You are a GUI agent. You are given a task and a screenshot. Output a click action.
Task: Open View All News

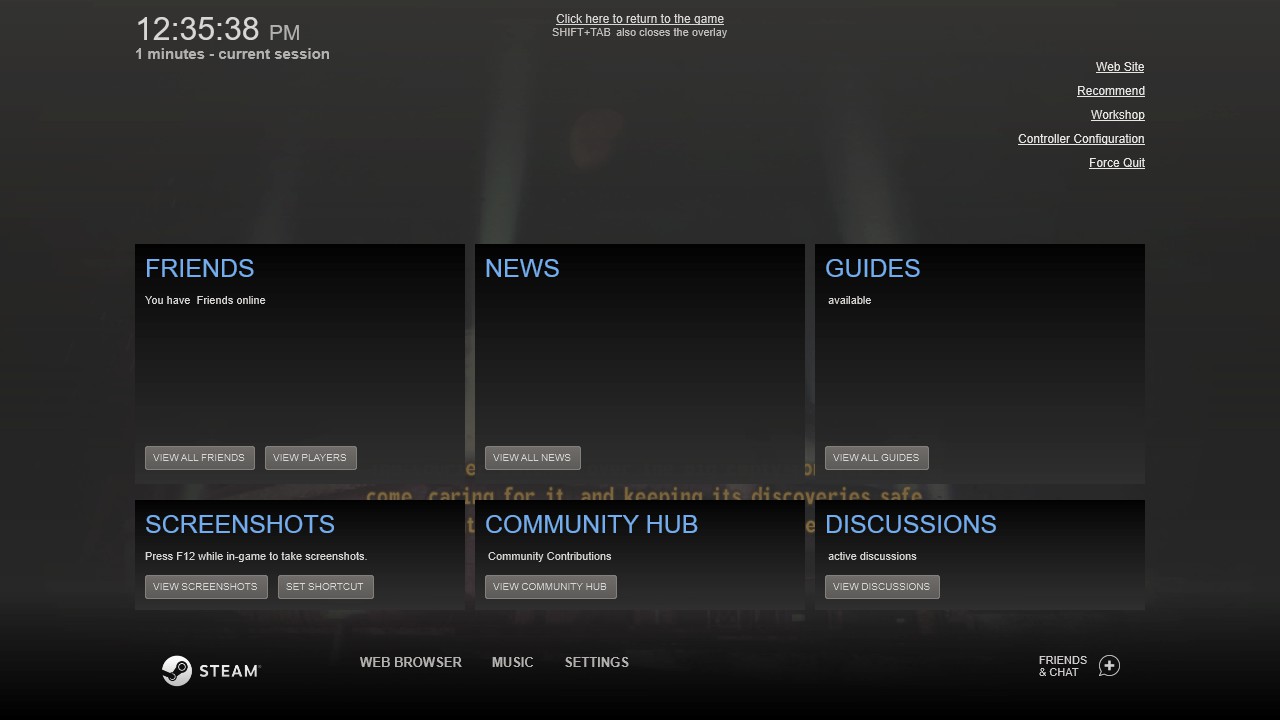click(533, 458)
